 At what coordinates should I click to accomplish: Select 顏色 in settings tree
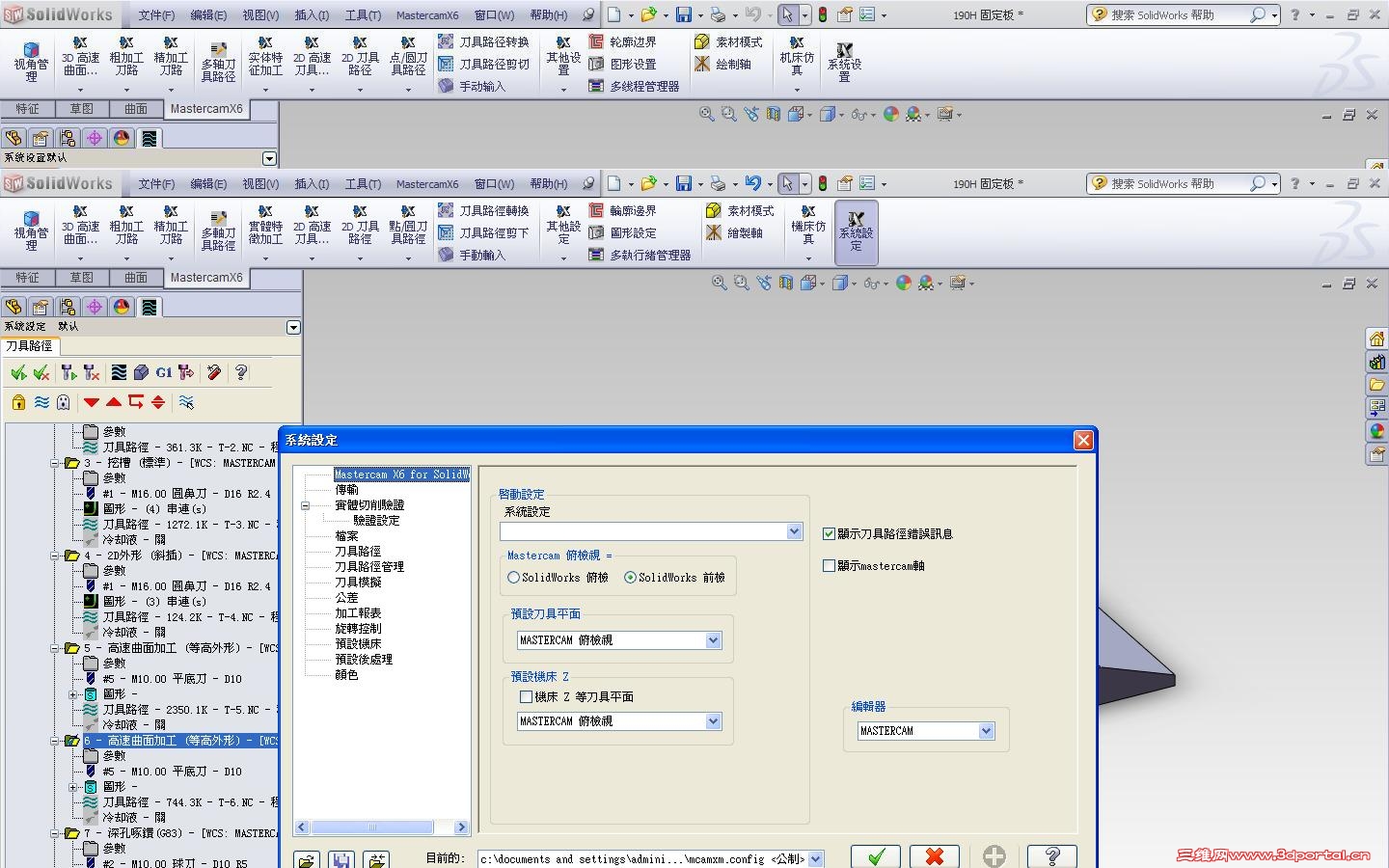(346, 675)
